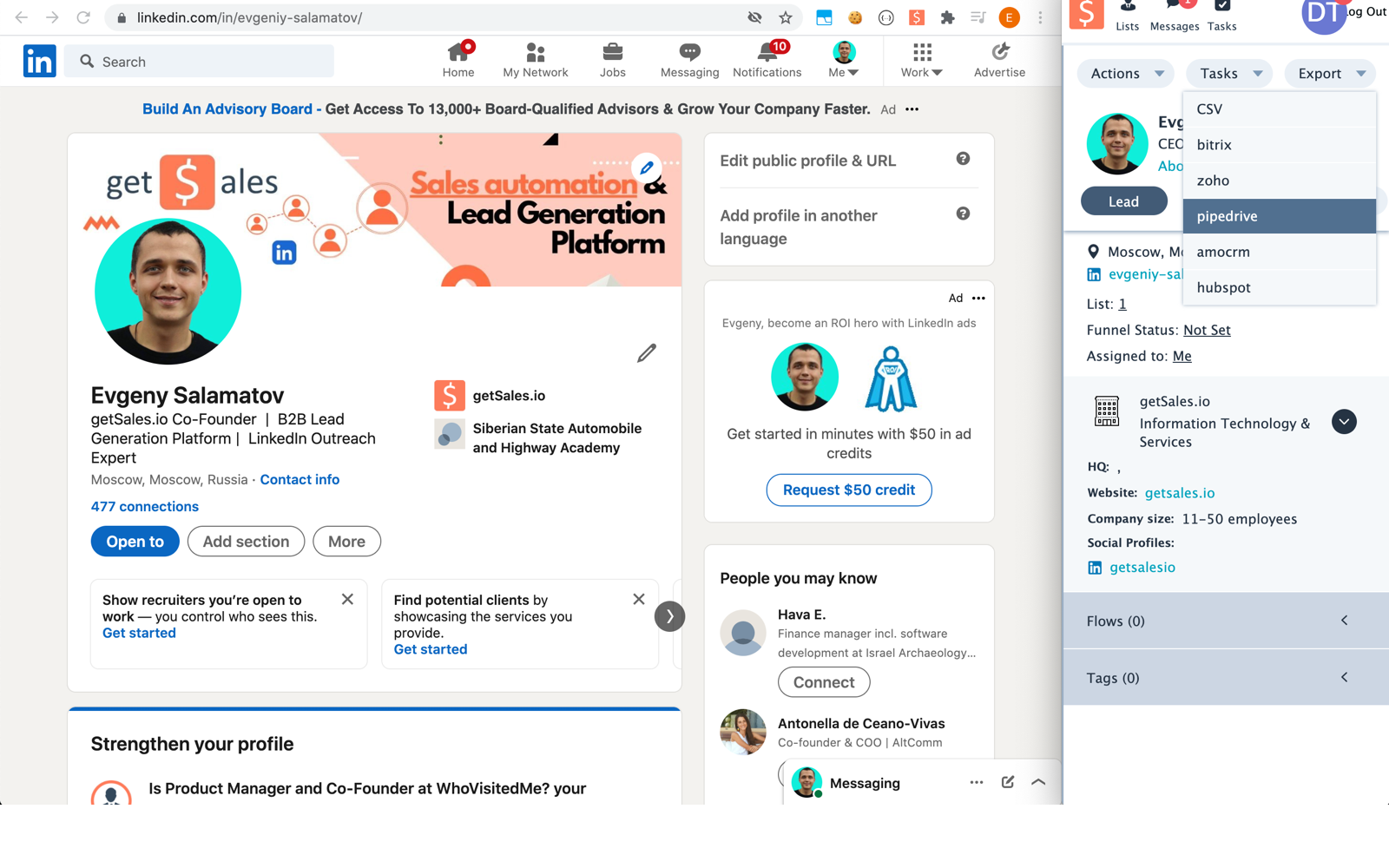Open Messages in getSales panel

tap(1175, 16)
